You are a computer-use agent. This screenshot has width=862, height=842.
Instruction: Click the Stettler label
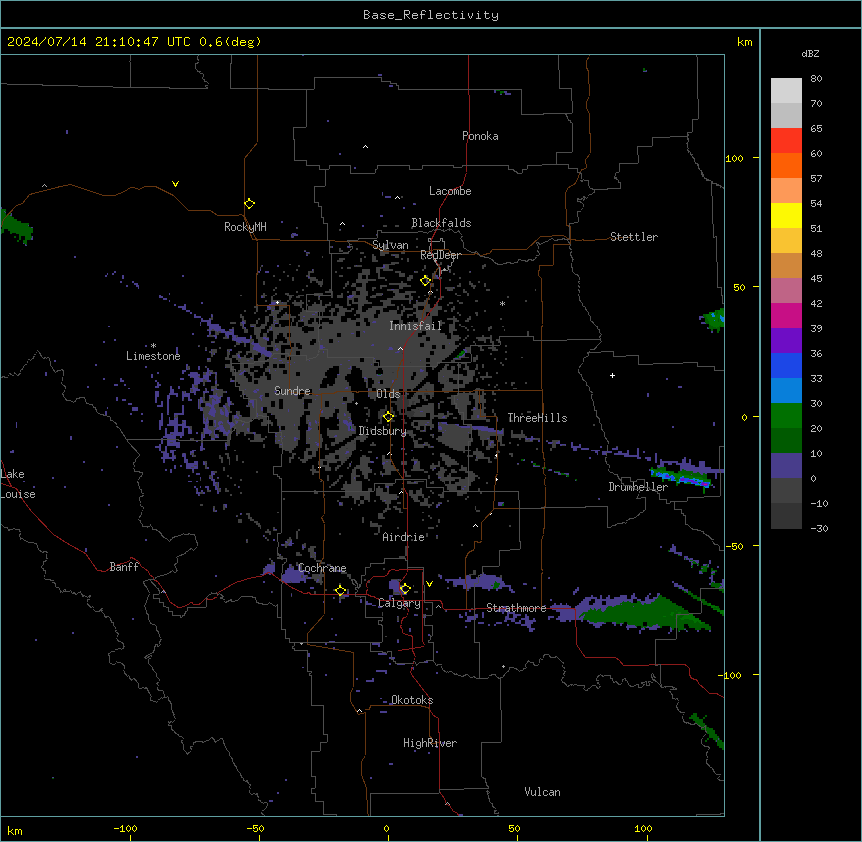pyautogui.click(x=634, y=237)
